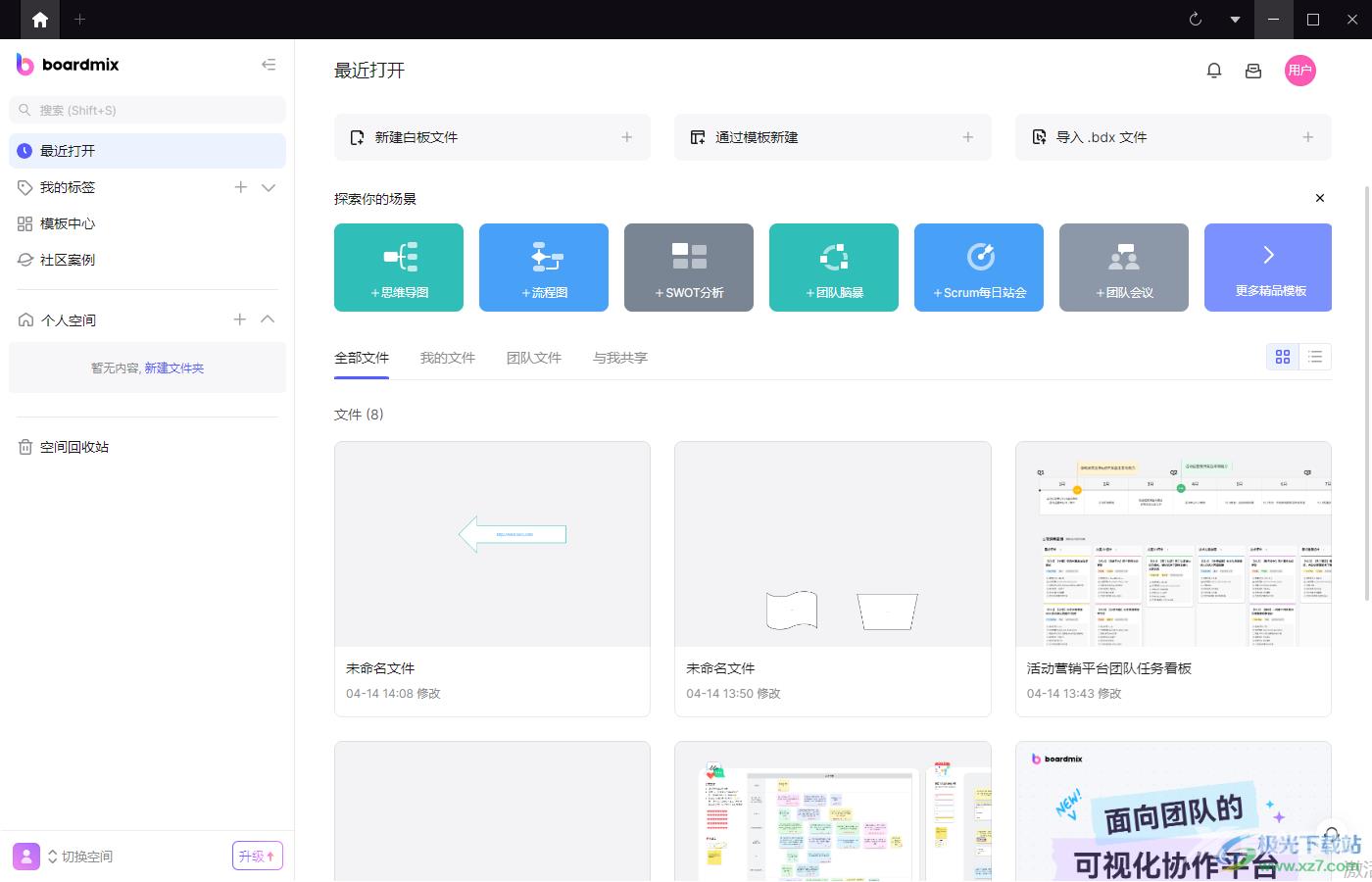Click the 04-14 14:08 修改 timestamp
The height and width of the screenshot is (882, 1372).
pos(393,694)
